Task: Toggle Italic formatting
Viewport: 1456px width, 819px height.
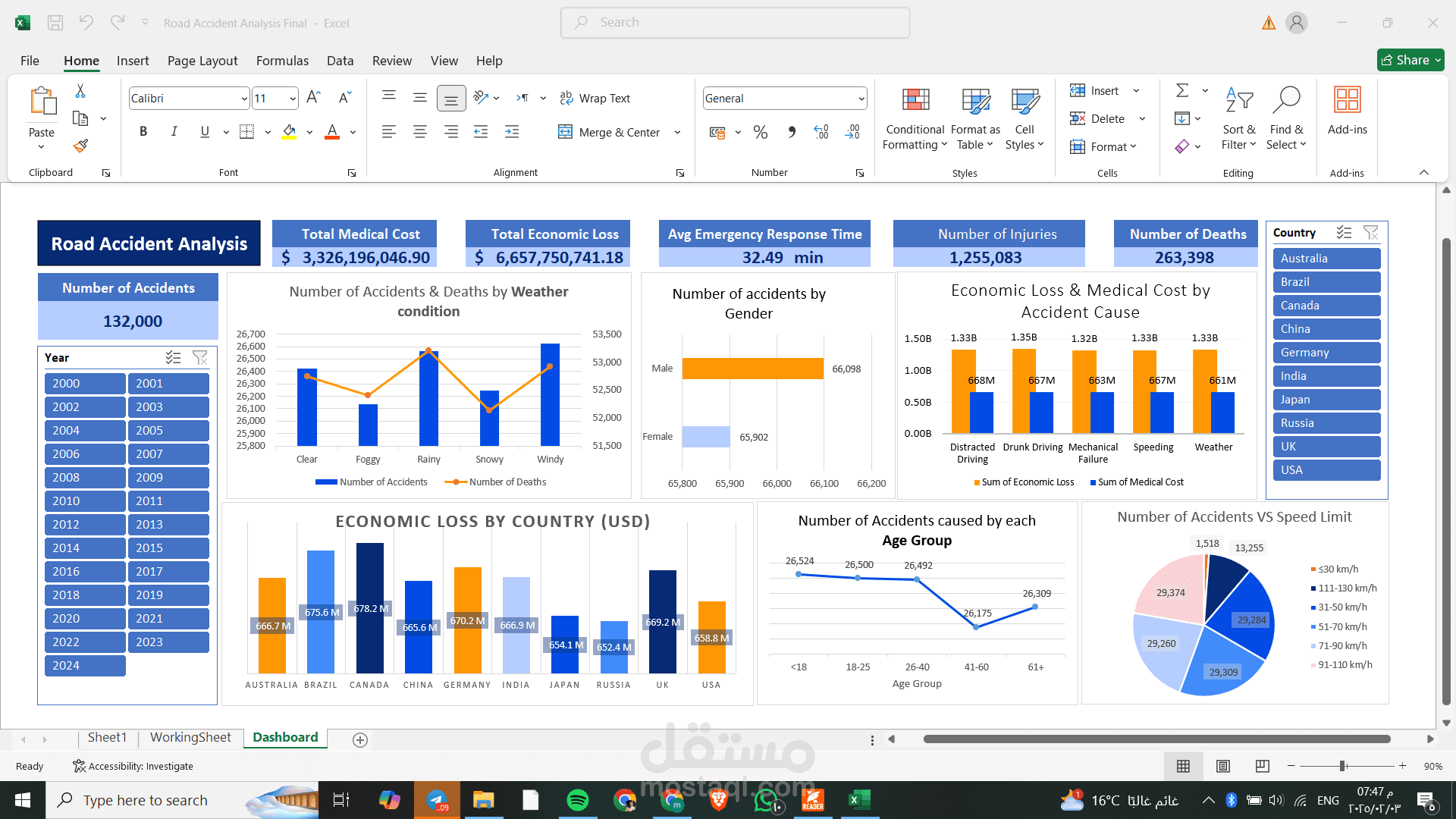Action: (174, 132)
